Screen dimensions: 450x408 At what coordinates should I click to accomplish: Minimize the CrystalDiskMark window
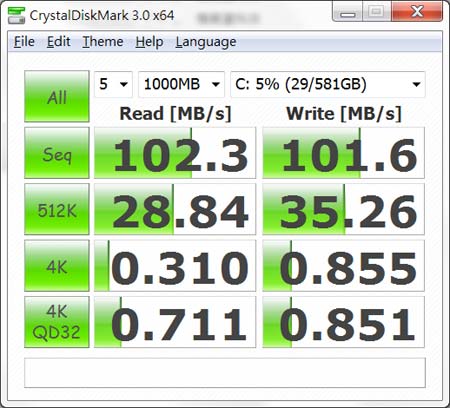[348, 12]
